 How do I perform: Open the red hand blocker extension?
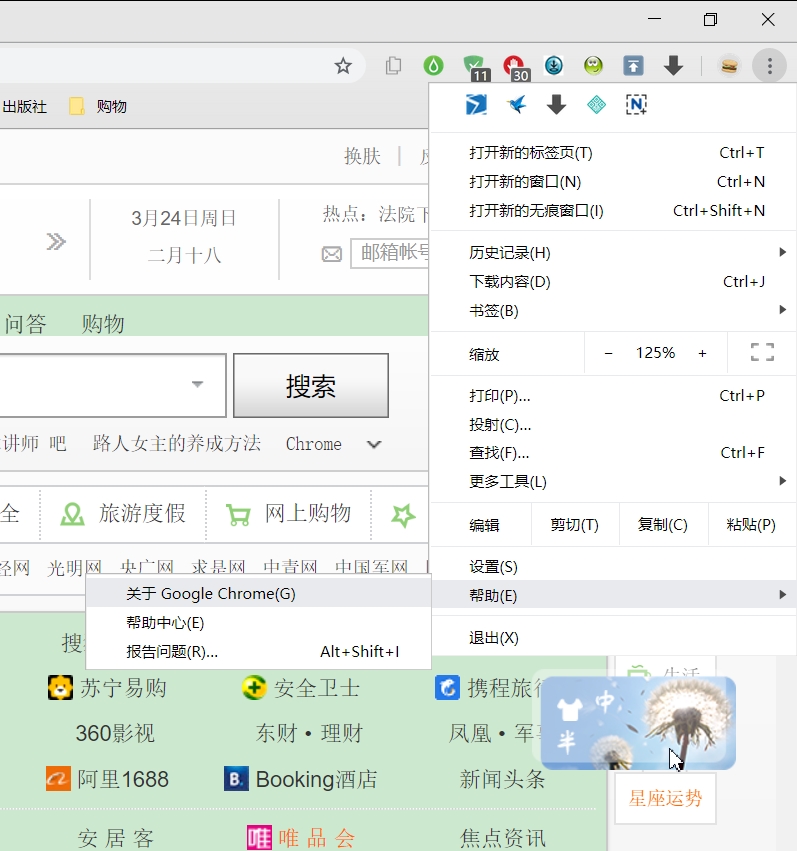[515, 67]
